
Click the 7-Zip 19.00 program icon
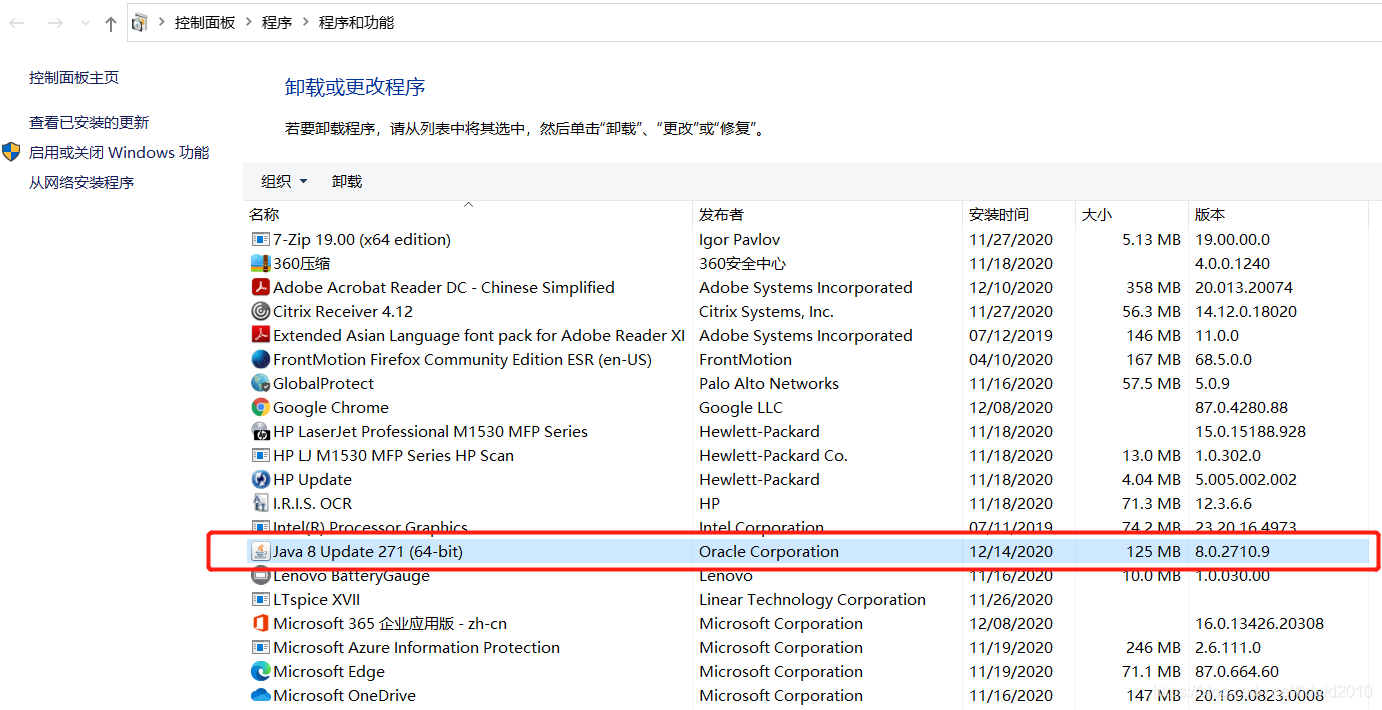[260, 240]
